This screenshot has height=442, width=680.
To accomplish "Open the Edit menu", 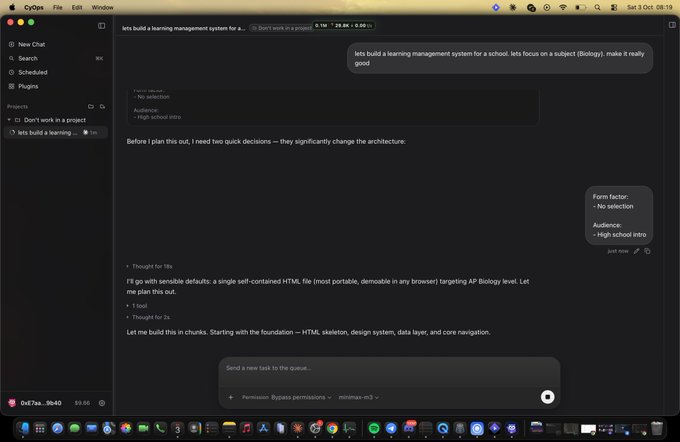I will point(77,7).
